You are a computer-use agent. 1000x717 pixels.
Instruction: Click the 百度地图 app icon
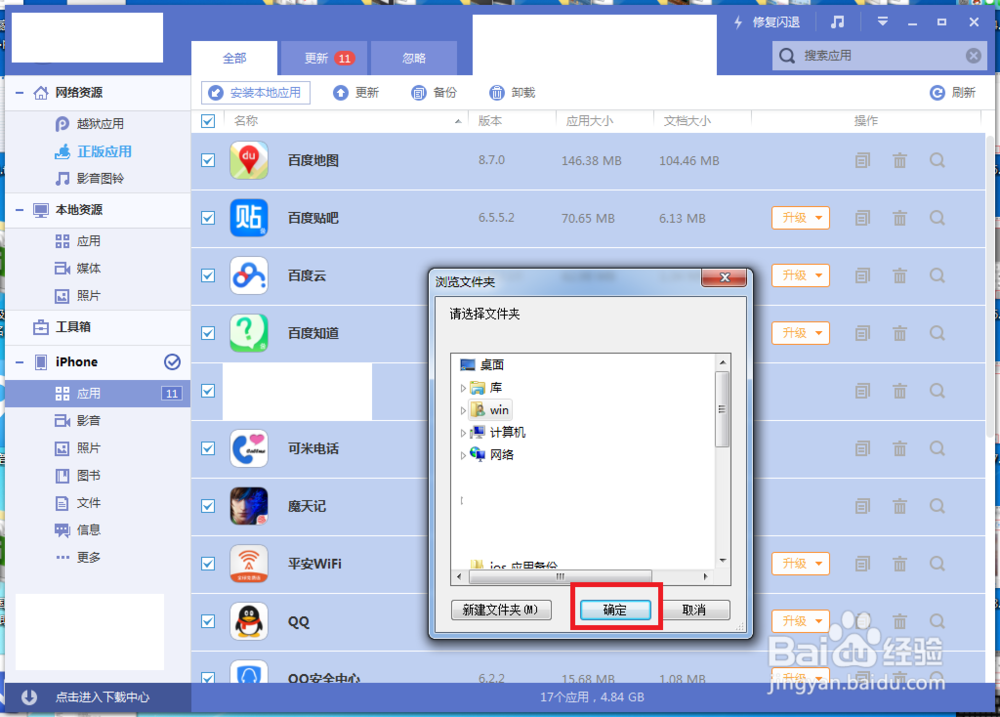tap(249, 160)
